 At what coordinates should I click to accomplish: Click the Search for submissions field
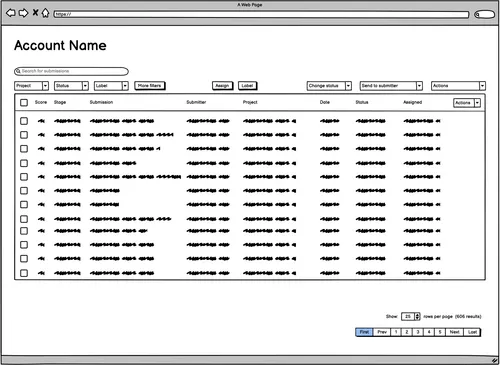[x=71, y=71]
